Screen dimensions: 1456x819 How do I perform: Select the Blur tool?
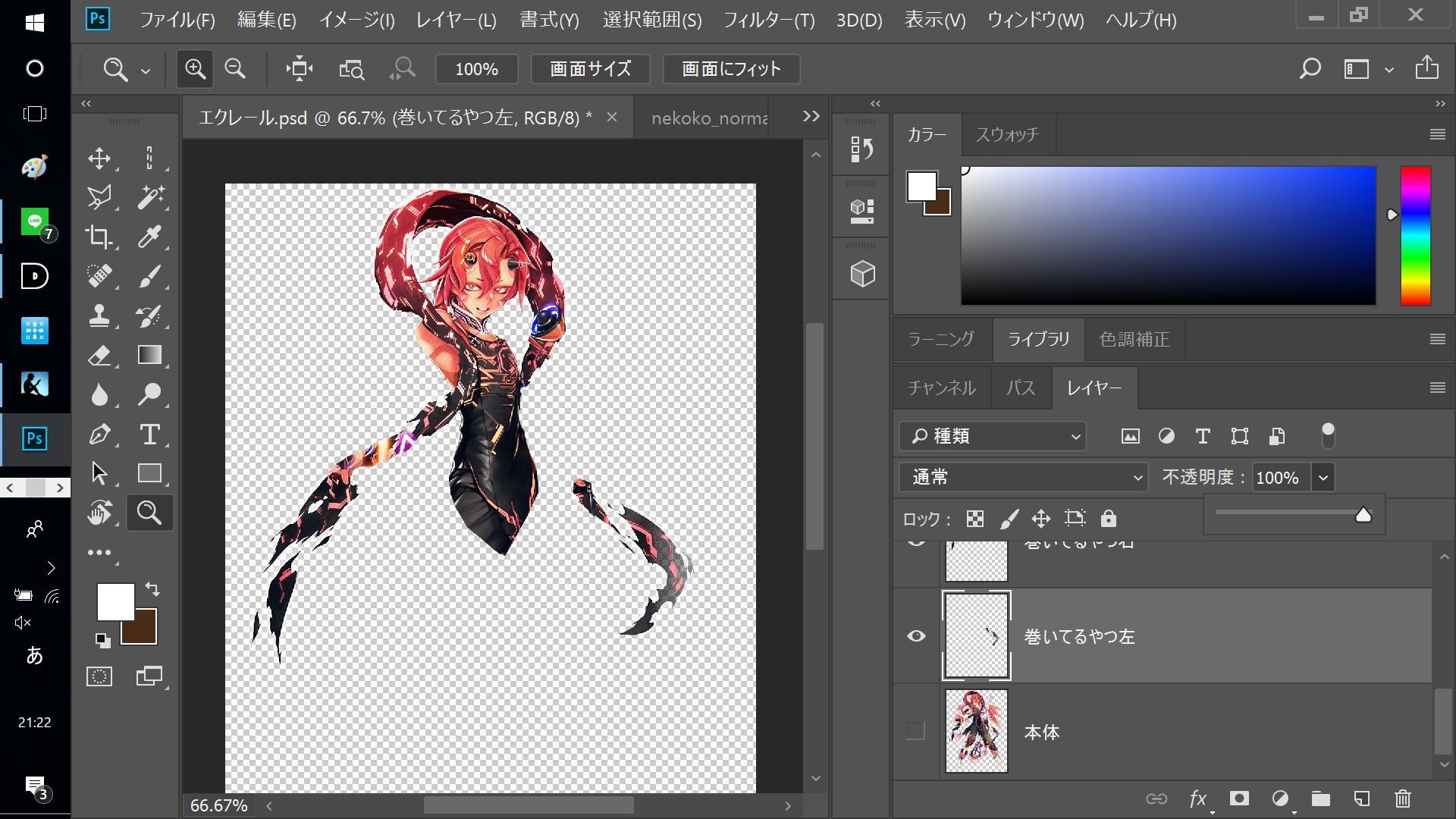[x=99, y=395]
